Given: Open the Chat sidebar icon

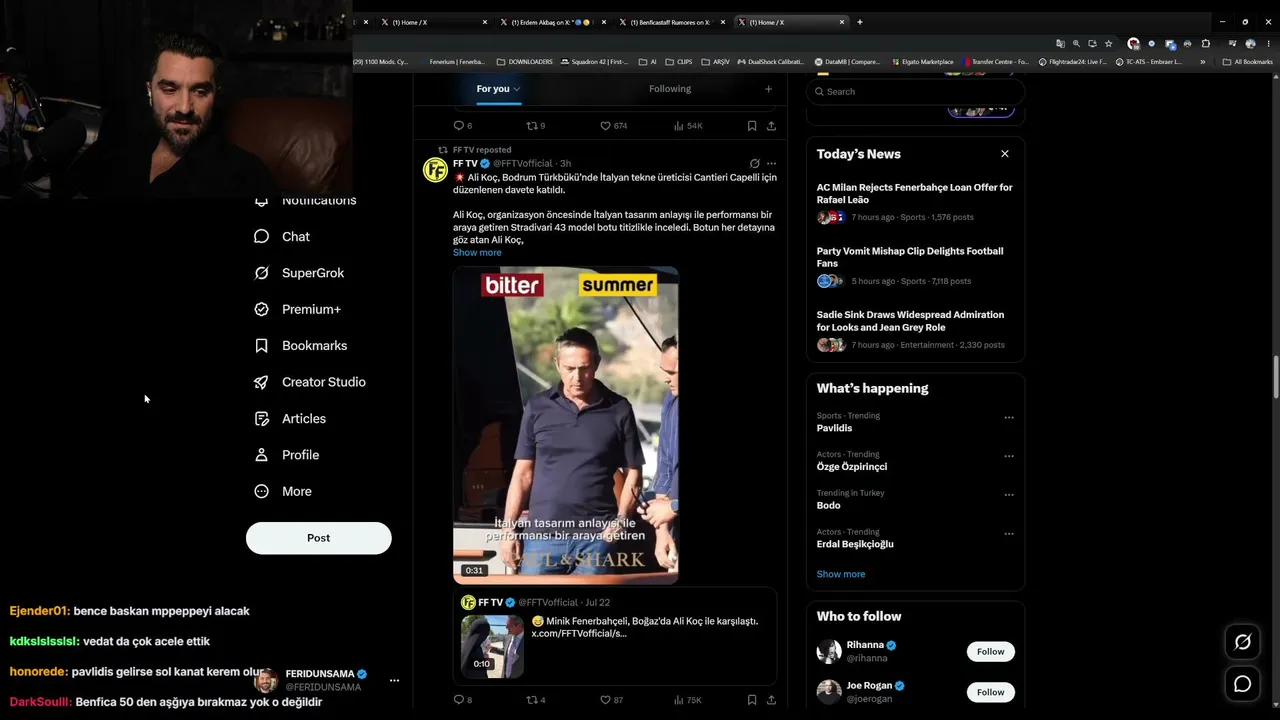Looking at the screenshot, I should tap(261, 236).
